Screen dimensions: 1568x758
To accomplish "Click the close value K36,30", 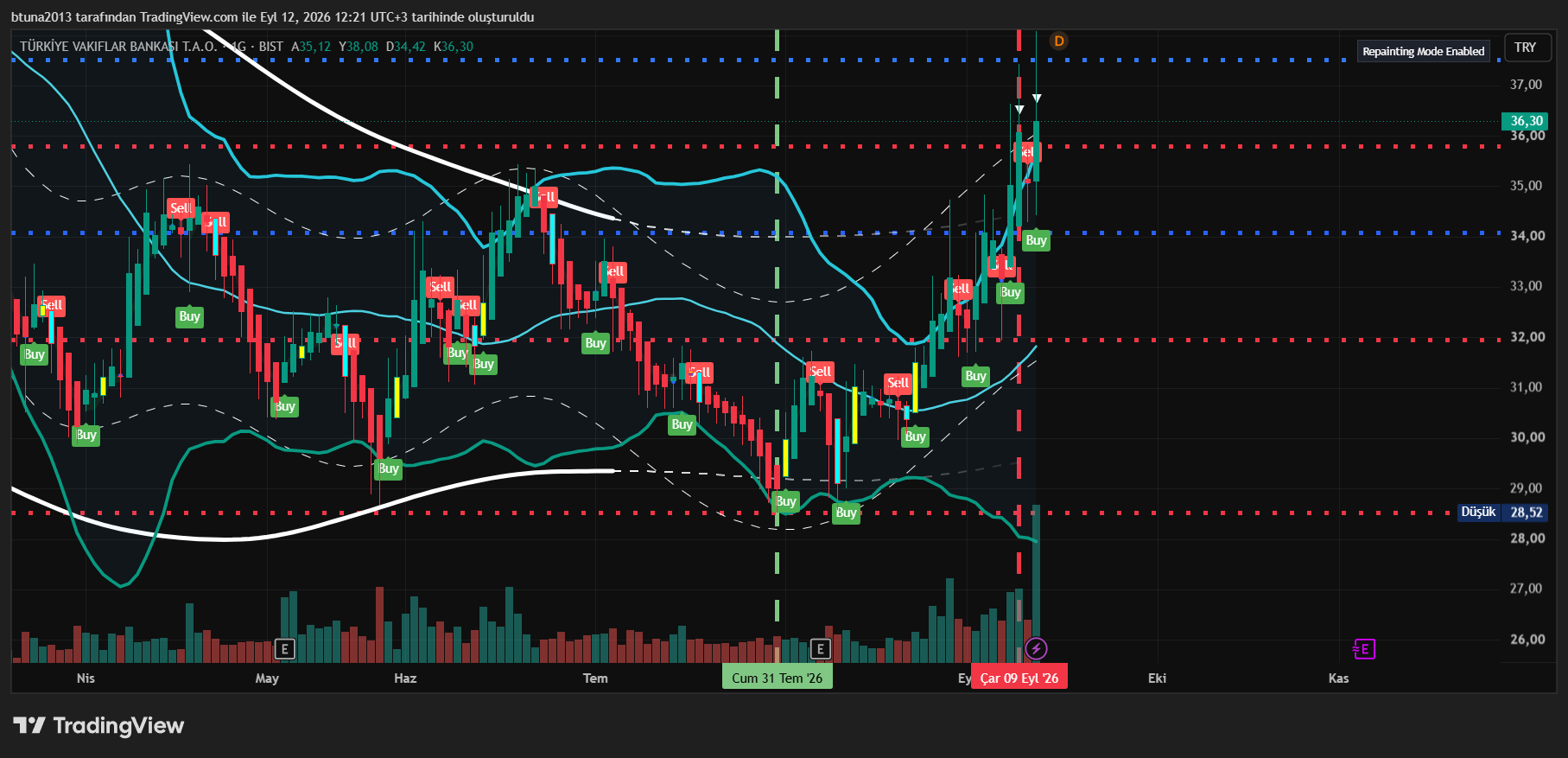I will pyautogui.click(x=454, y=47).
